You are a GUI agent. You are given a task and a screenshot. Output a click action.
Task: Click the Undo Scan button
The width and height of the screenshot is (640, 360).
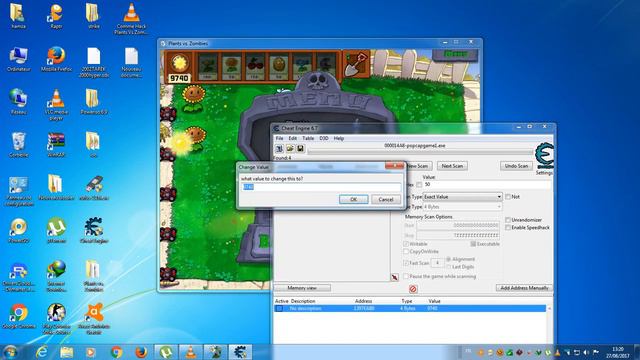(516, 166)
